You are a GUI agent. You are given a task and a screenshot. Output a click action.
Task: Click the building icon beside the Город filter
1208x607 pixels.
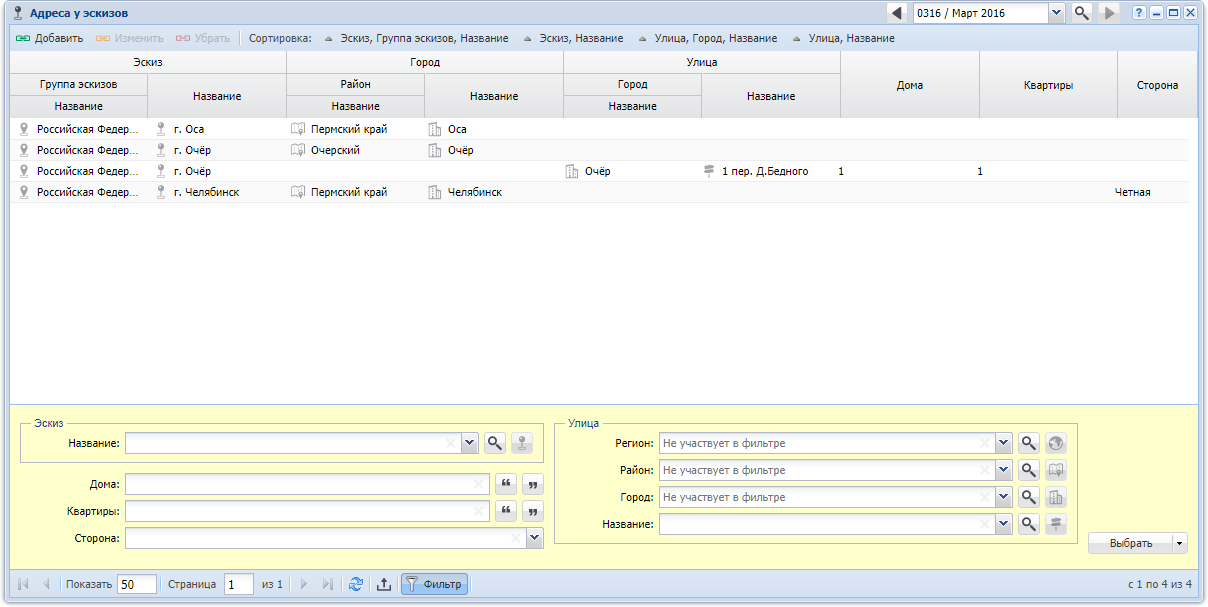(x=1055, y=497)
